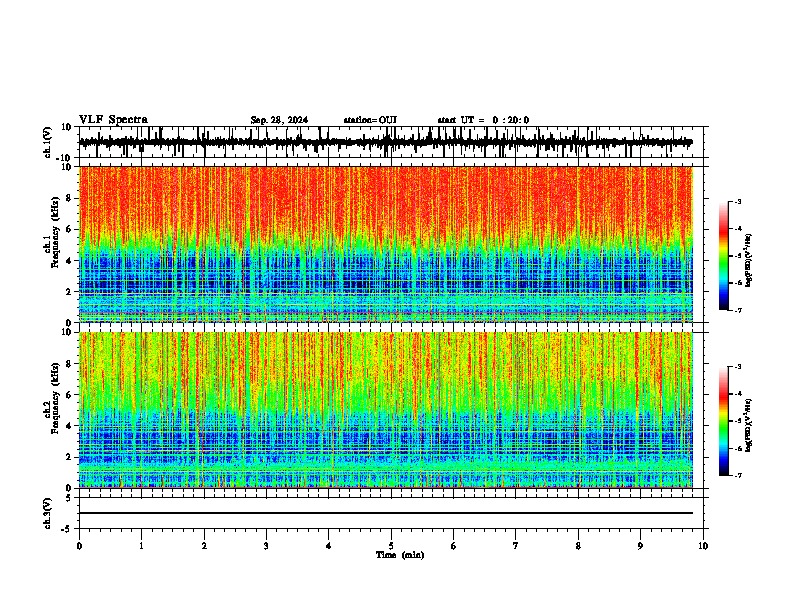Click the "ch.3(V)" axis label
Image resolution: width=792 pixels, height=612 pixels.
[48, 514]
